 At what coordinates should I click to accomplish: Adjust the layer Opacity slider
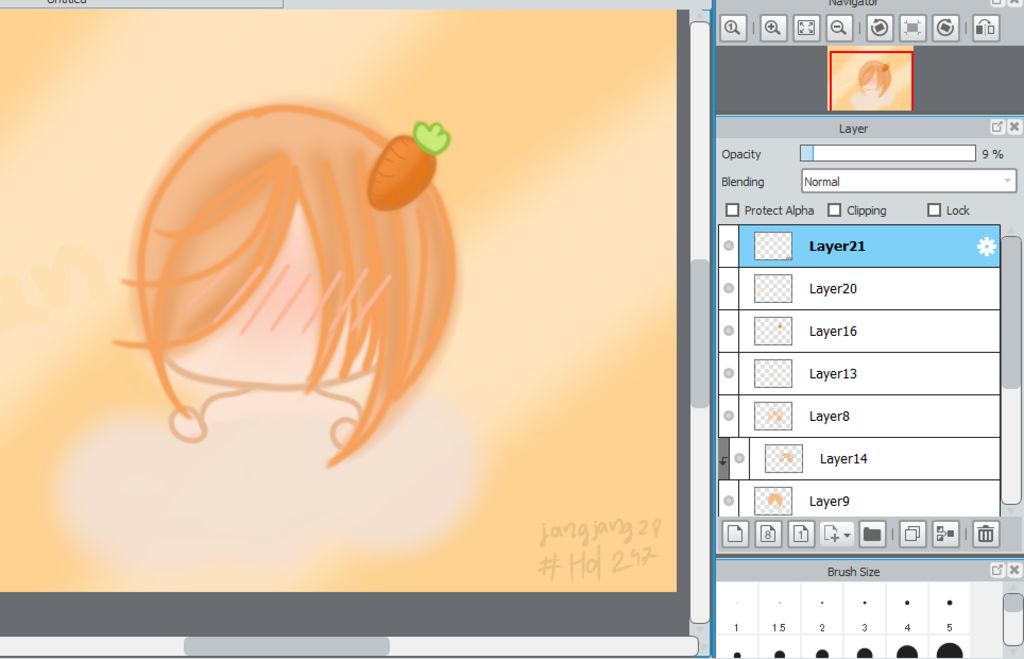click(x=888, y=153)
